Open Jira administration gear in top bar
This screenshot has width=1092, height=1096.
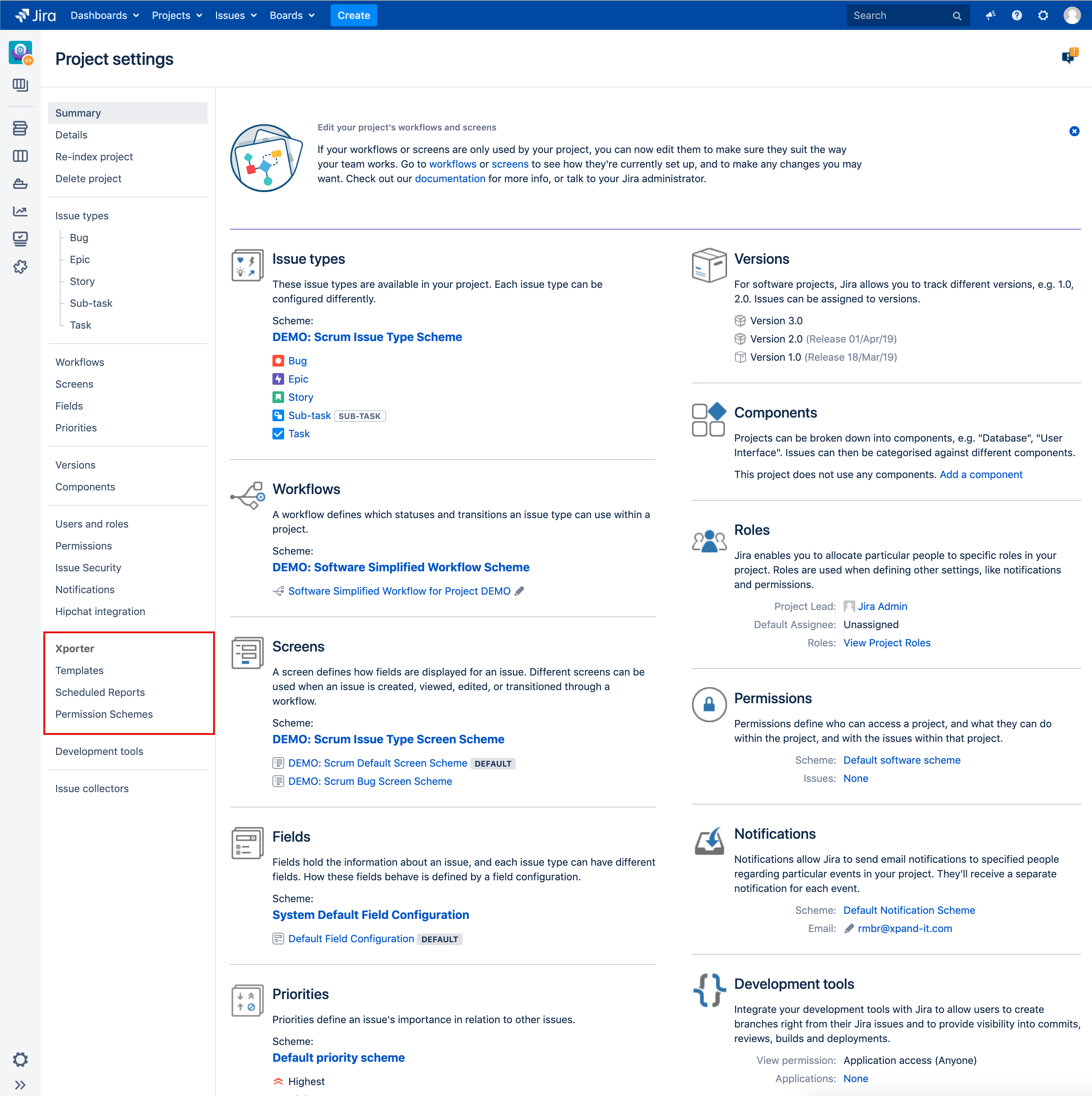[1043, 15]
